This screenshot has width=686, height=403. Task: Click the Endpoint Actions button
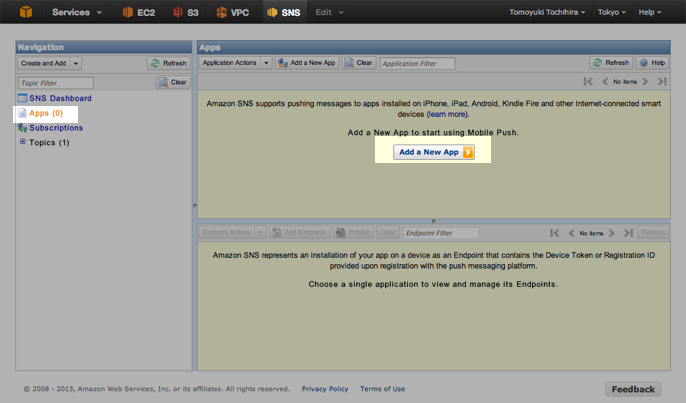coord(227,232)
